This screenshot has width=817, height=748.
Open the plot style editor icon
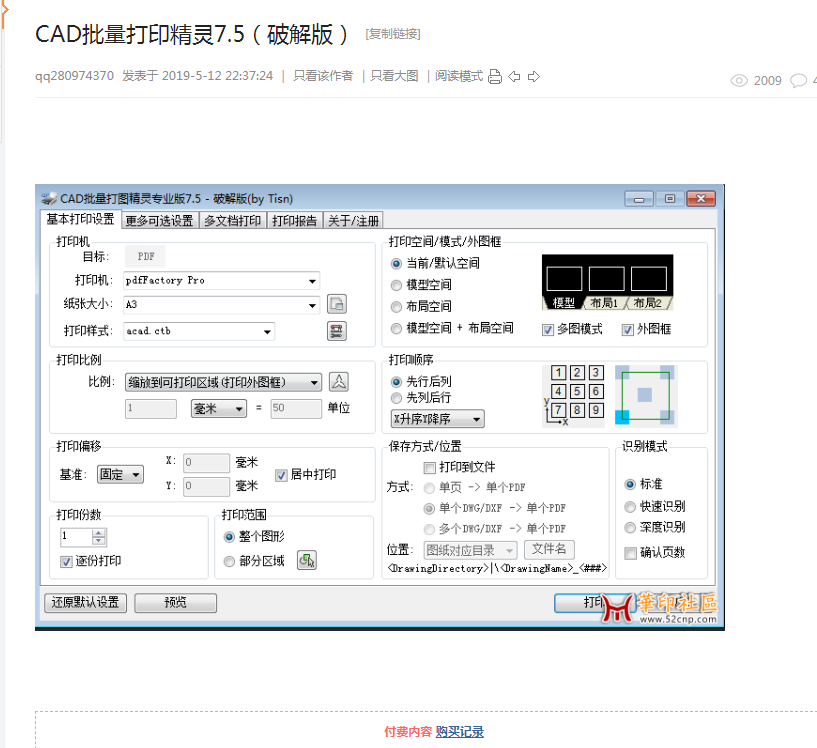pyautogui.click(x=337, y=331)
